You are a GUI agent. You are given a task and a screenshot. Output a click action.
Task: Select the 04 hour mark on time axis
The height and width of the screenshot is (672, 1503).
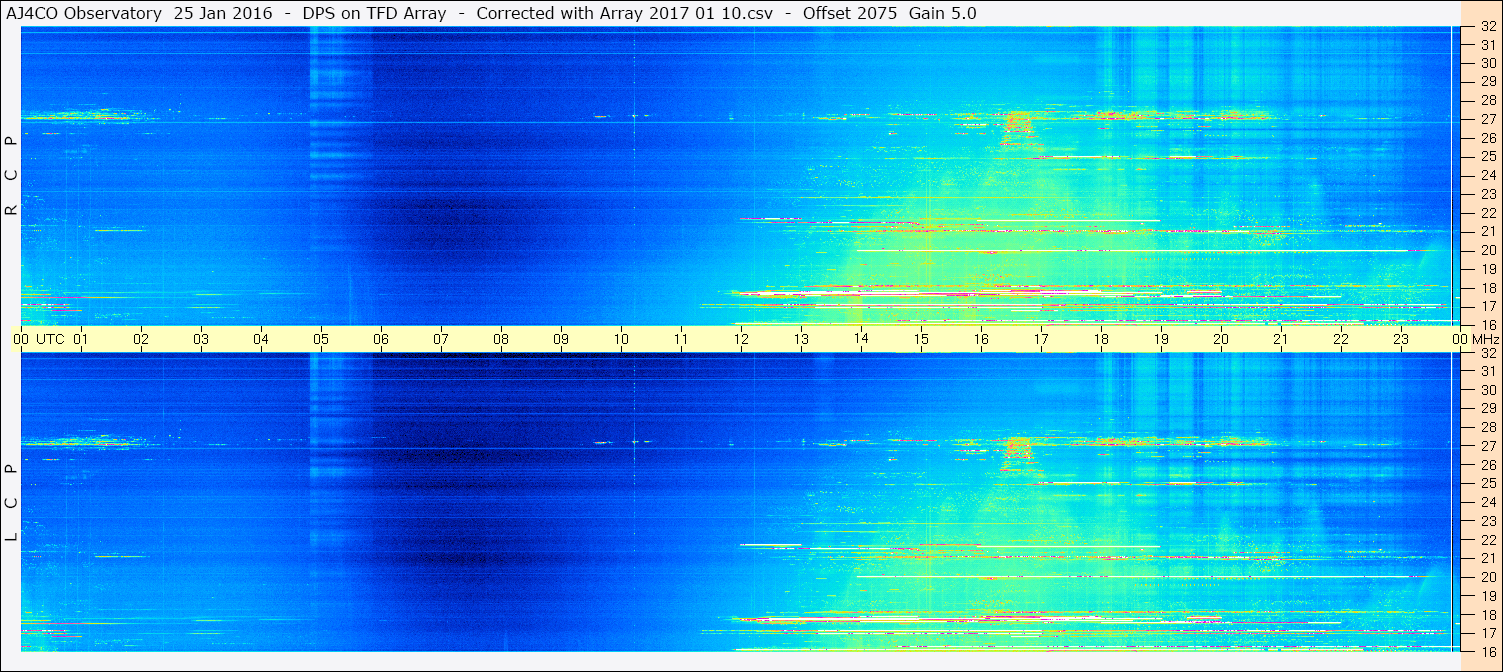(261, 339)
